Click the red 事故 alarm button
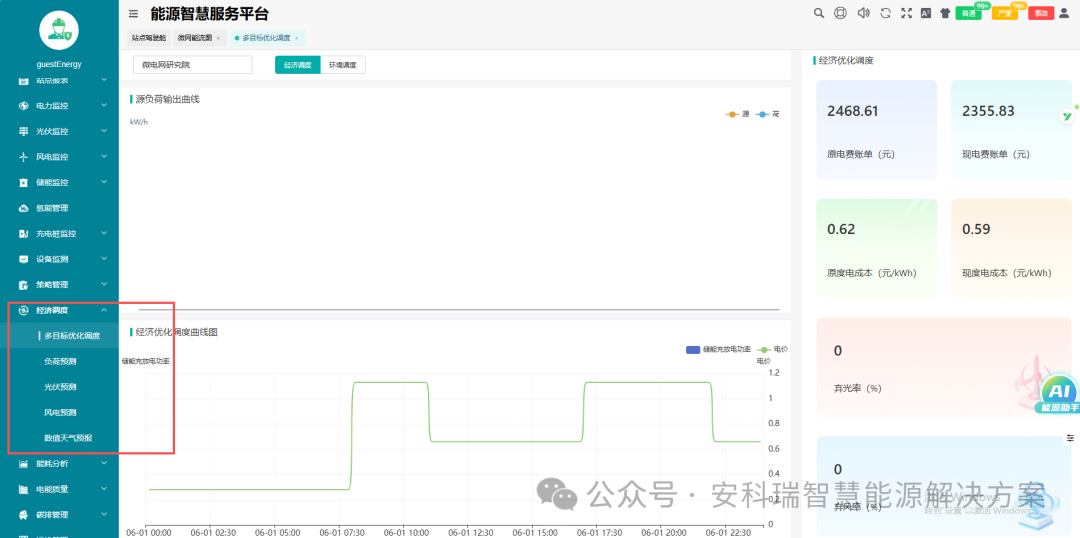The image size is (1080, 538). tap(1041, 13)
